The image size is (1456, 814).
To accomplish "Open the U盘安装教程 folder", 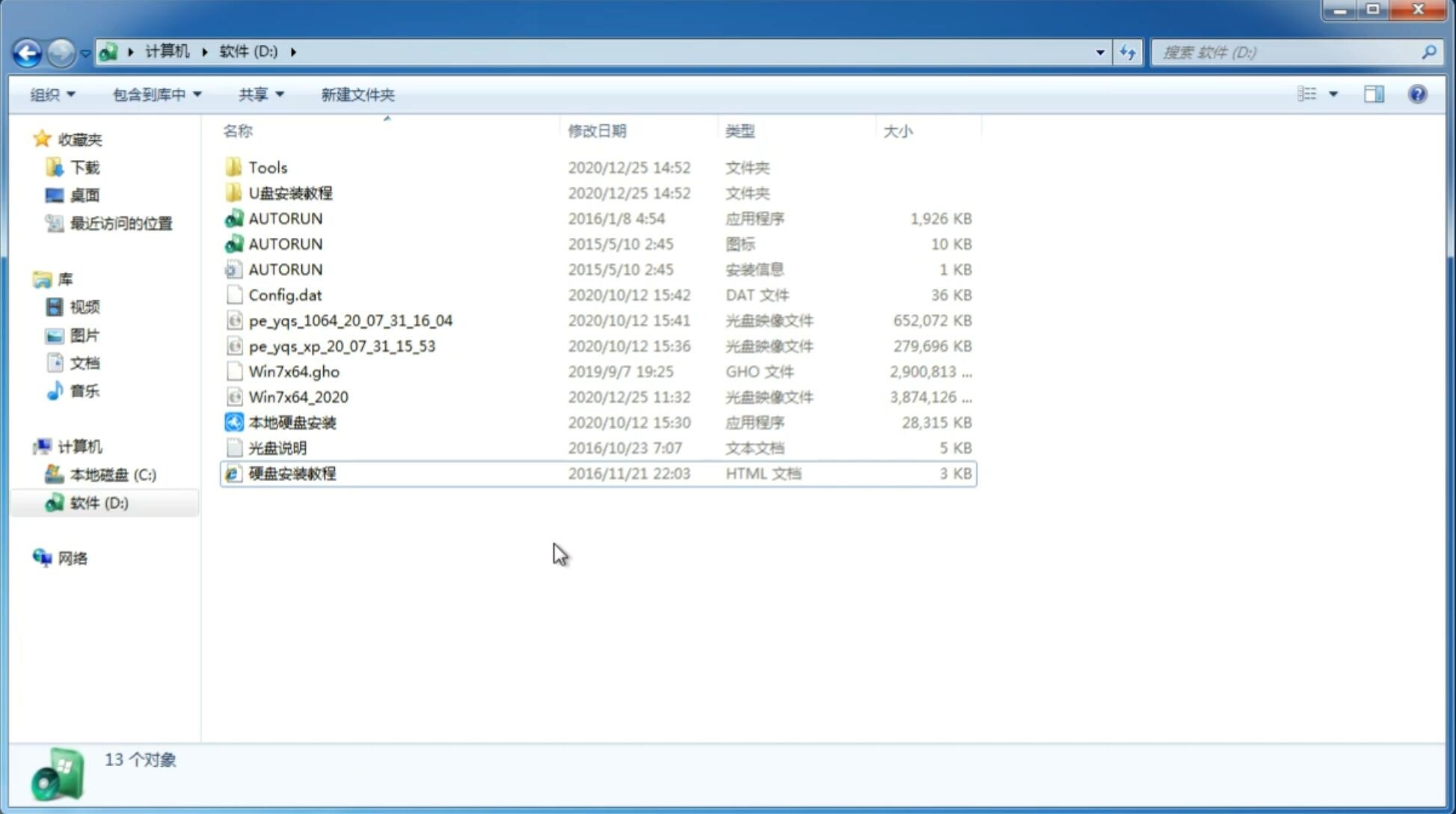I will 290,192.
